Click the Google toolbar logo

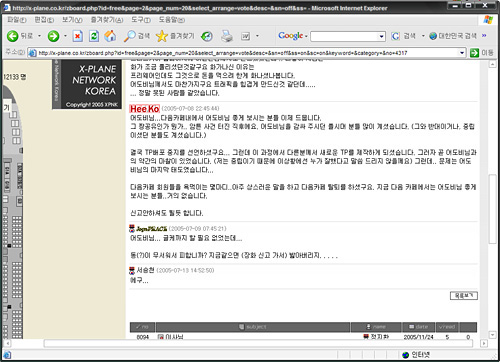(x=291, y=36)
